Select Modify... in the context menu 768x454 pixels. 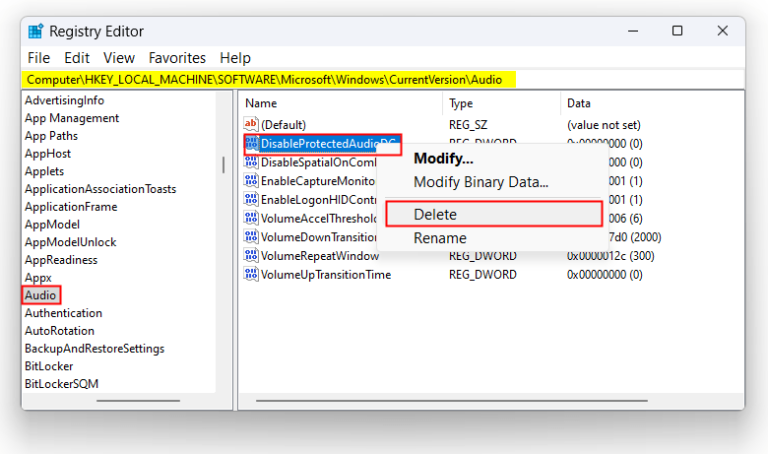443,158
